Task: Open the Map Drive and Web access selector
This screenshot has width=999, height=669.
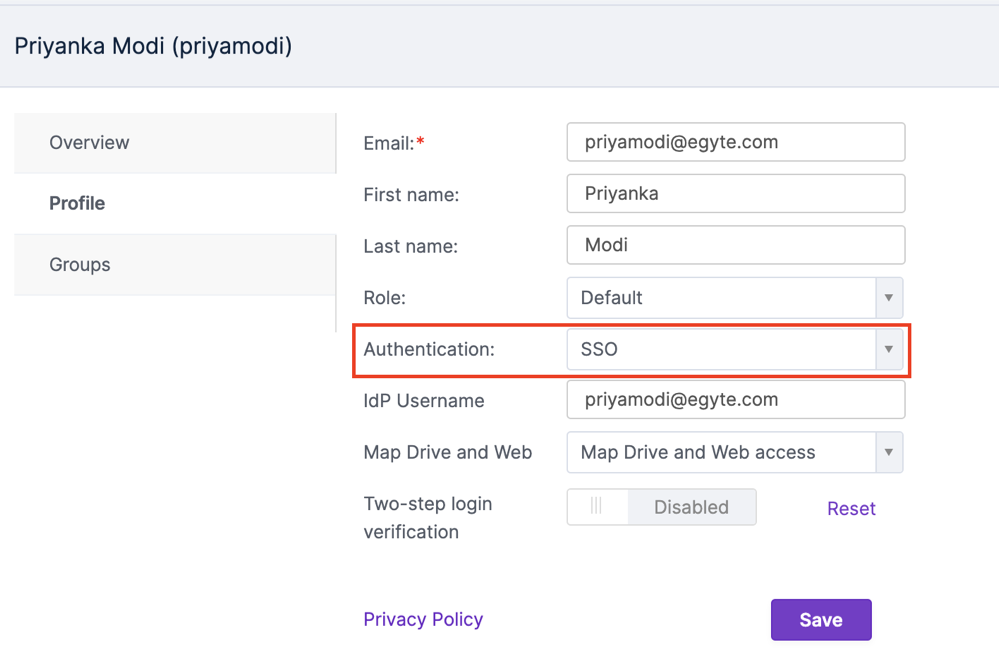Action: (720, 452)
